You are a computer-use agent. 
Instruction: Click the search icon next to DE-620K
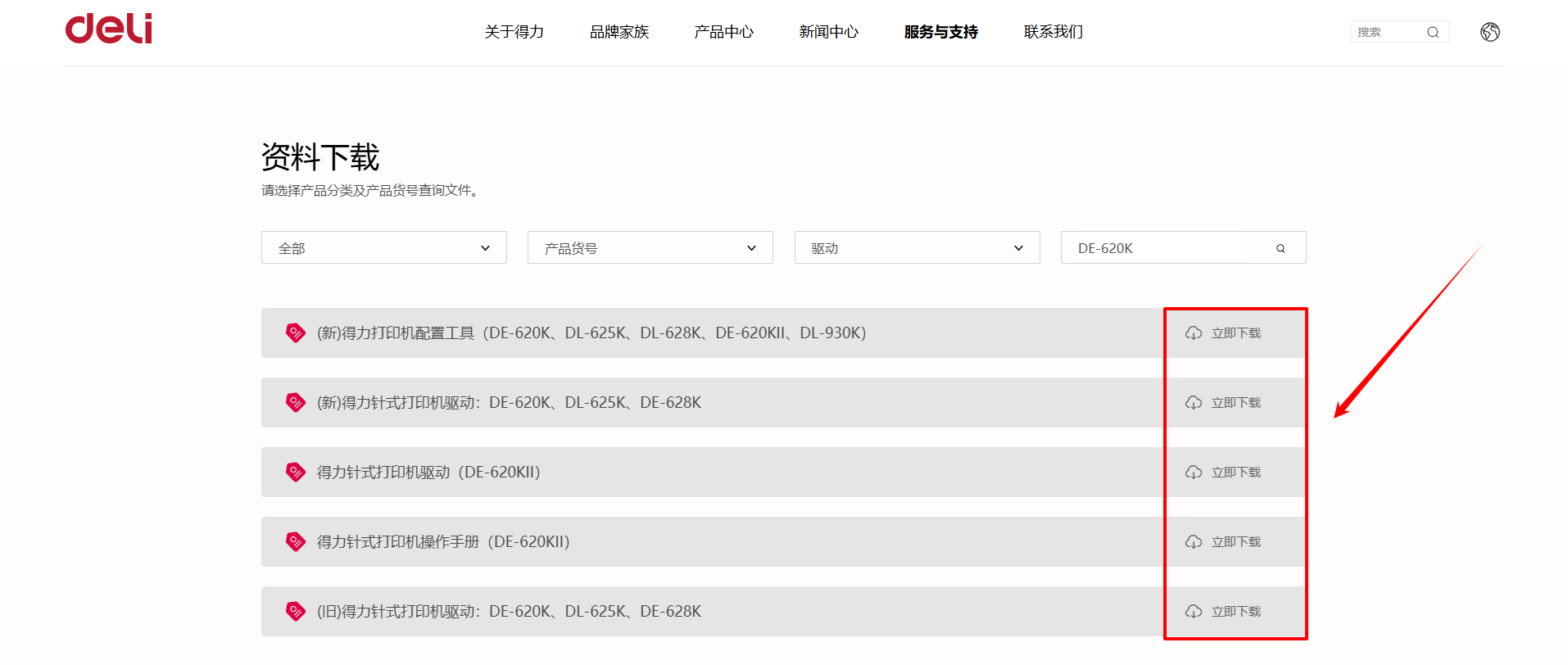click(1280, 248)
